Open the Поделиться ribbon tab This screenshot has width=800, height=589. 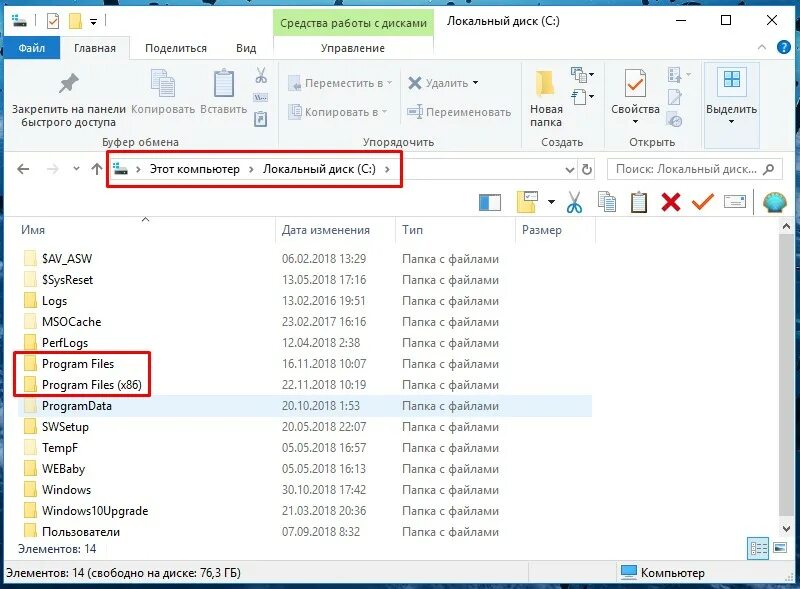(x=176, y=48)
